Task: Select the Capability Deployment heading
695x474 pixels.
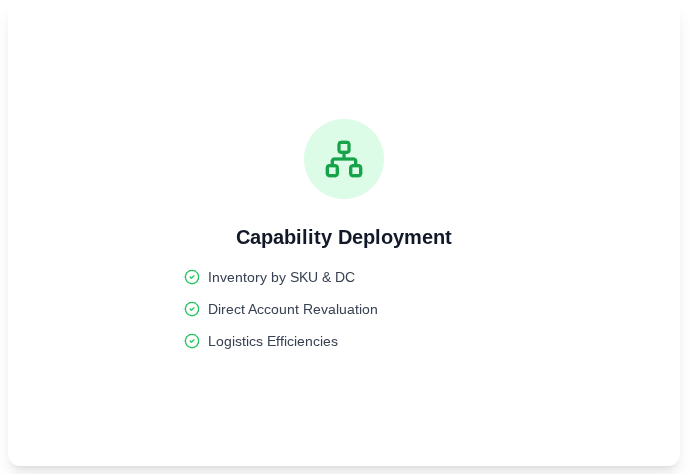Action: click(343, 237)
